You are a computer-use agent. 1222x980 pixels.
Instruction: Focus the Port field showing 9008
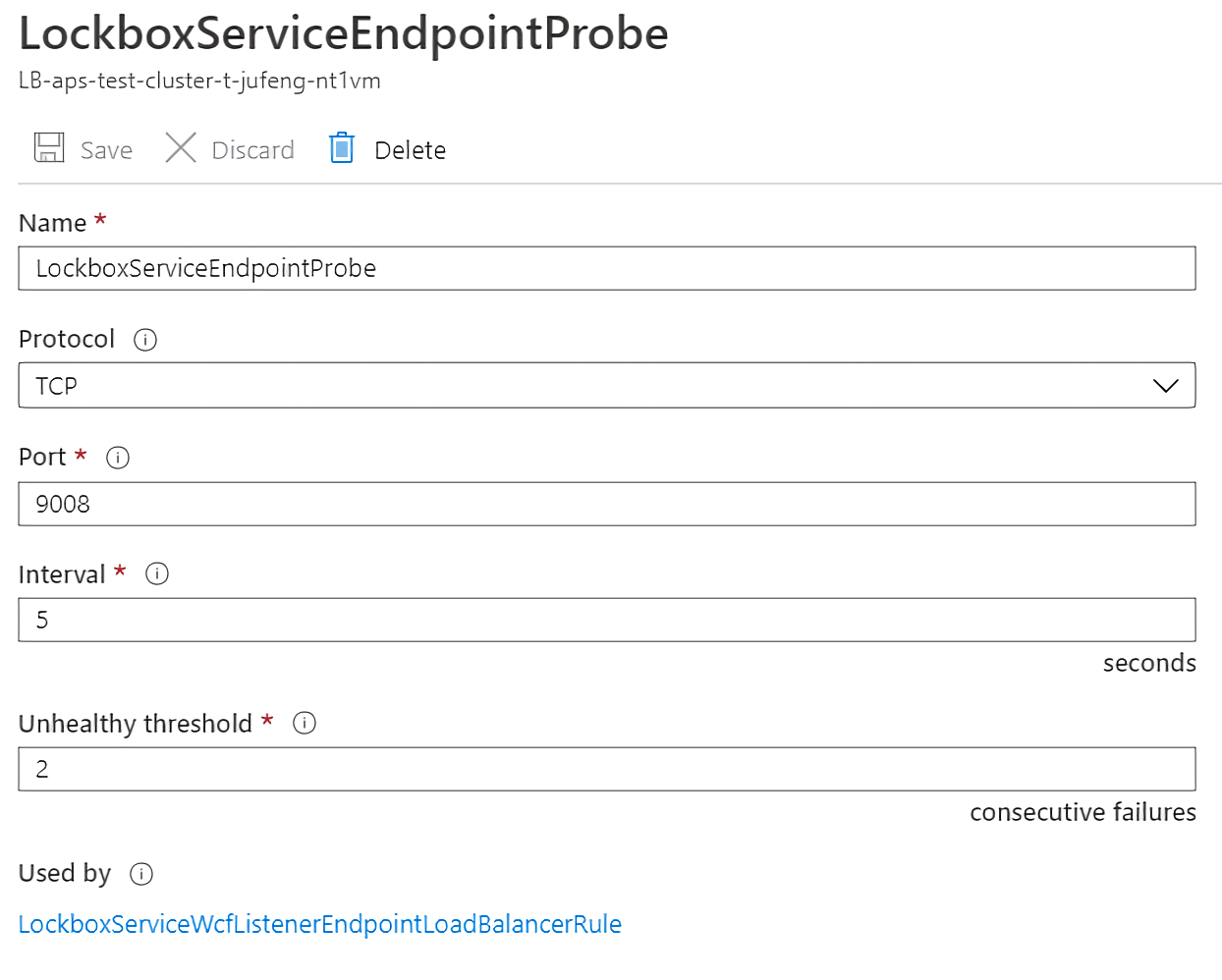[x=607, y=504]
